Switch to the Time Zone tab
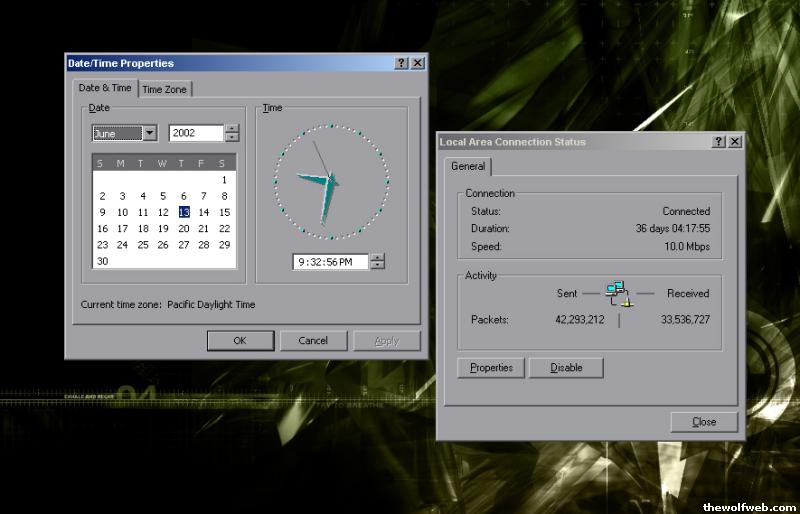Viewport: 800px width, 514px height. coord(164,89)
